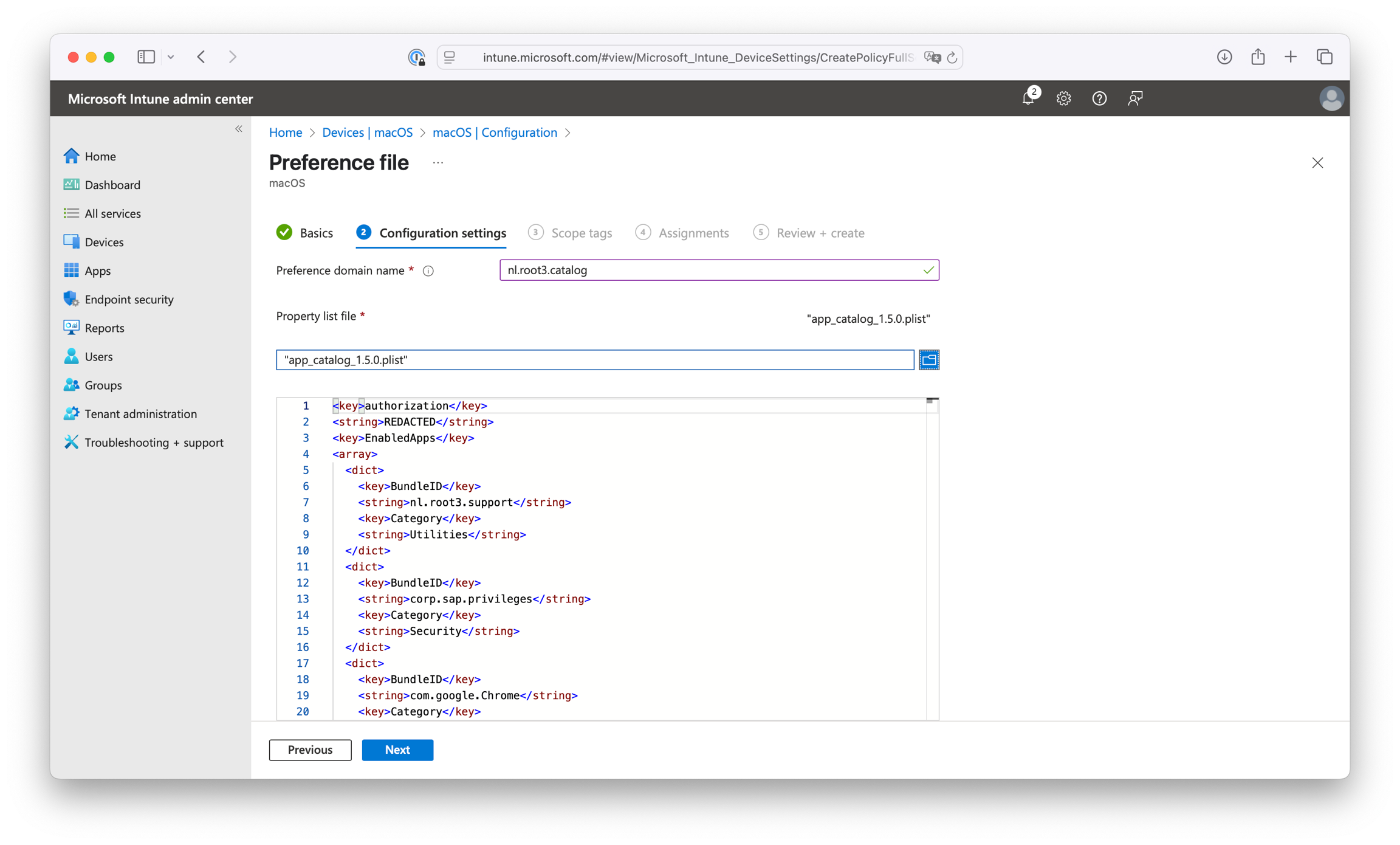
Task: Open the page settings icon in address bar
Action: coord(450,57)
